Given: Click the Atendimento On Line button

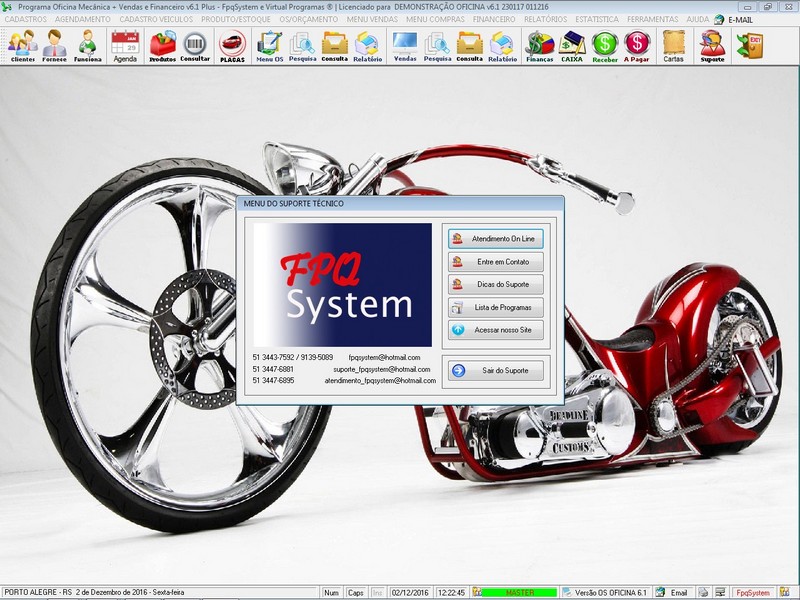Looking at the screenshot, I should tap(496, 239).
